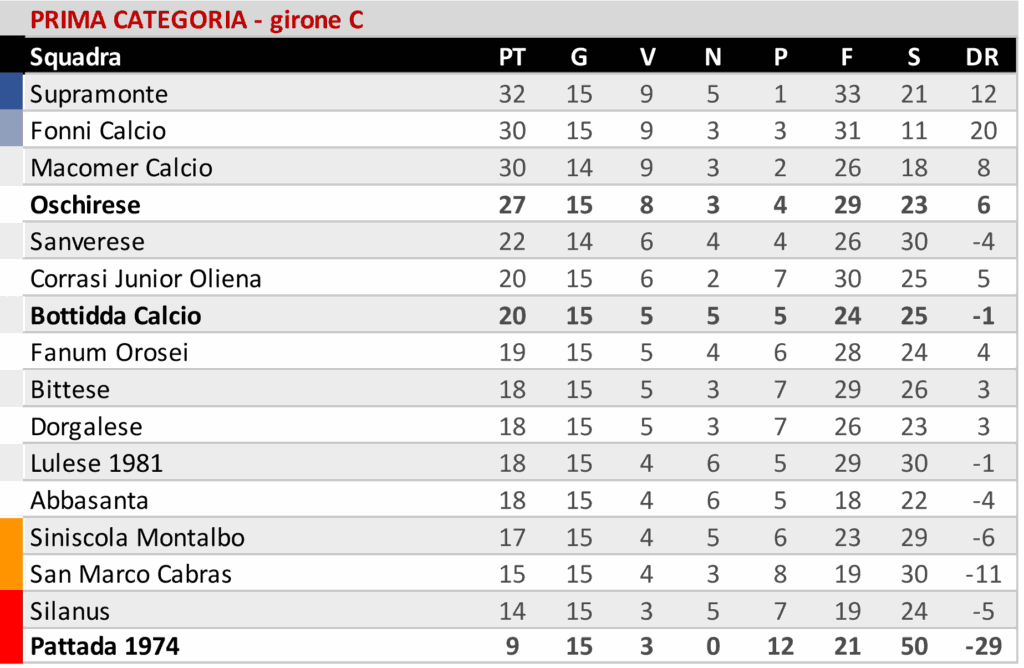Click the DR column header
The width and height of the screenshot is (1024, 668).
point(982,57)
